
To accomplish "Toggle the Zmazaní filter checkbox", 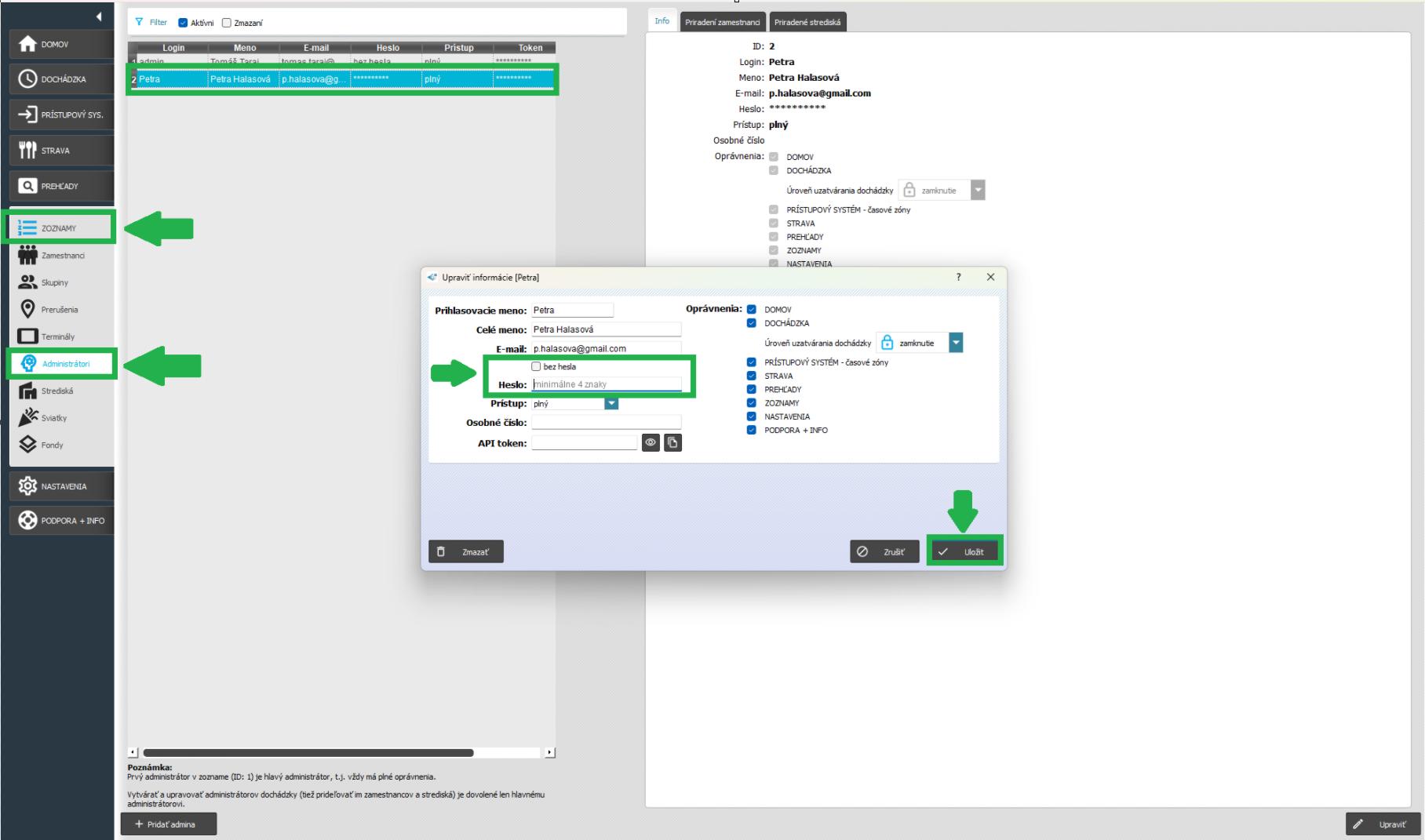I will click(x=227, y=23).
